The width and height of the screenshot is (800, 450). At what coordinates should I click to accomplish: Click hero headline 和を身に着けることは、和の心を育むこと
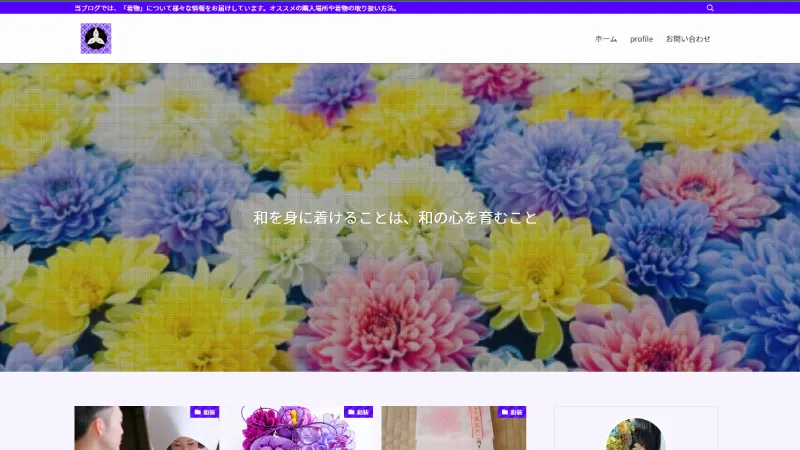click(x=395, y=217)
